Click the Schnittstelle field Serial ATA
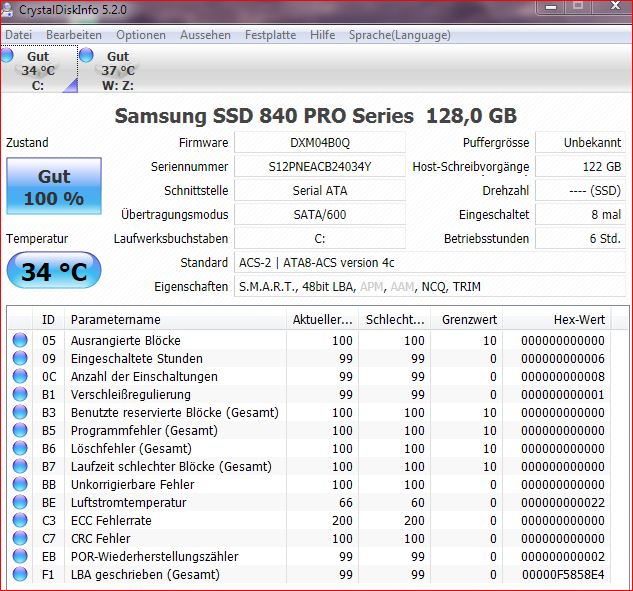This screenshot has height=591, width=633. coord(320,191)
